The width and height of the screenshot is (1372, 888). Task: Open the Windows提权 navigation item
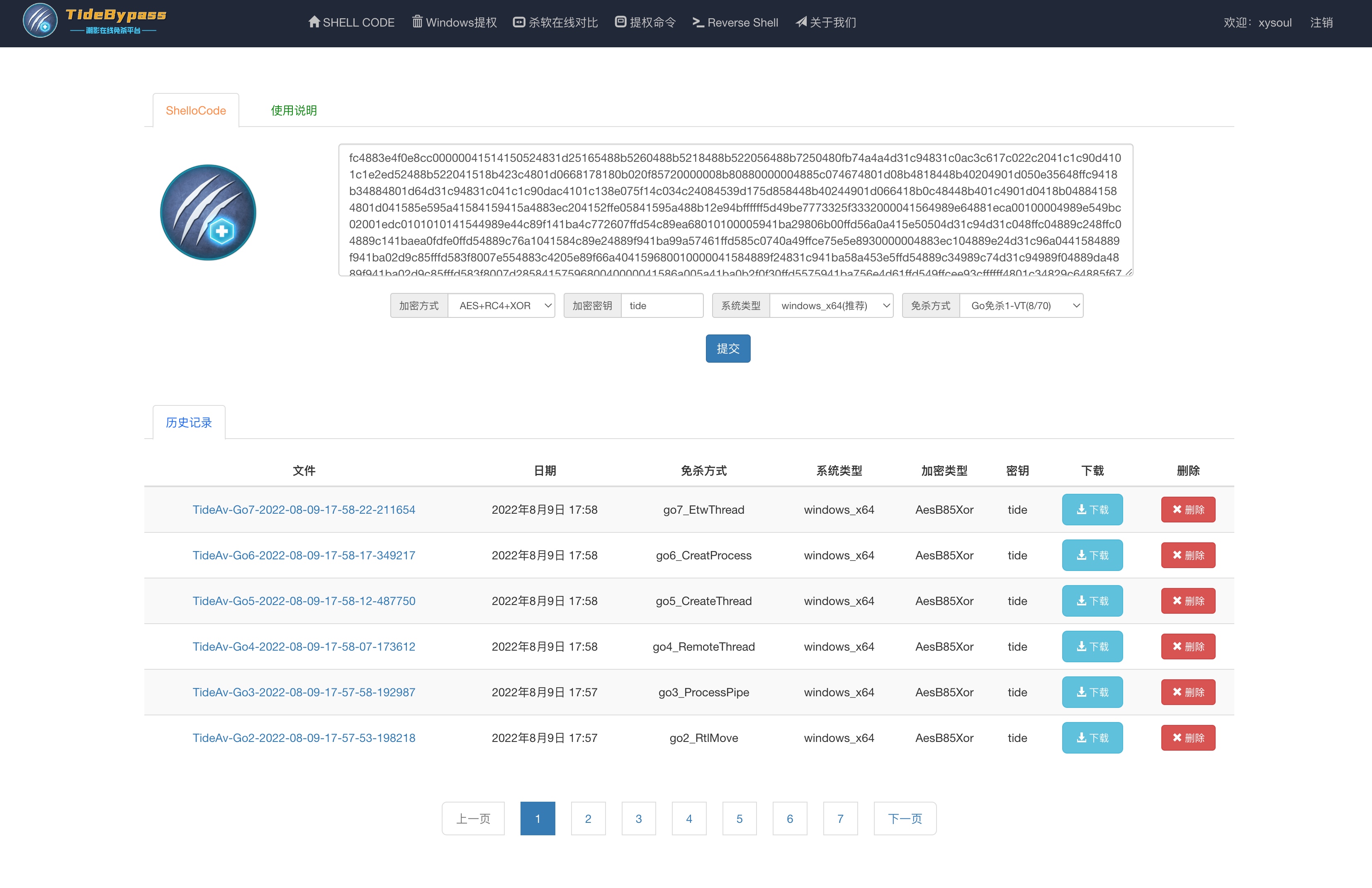(x=455, y=22)
